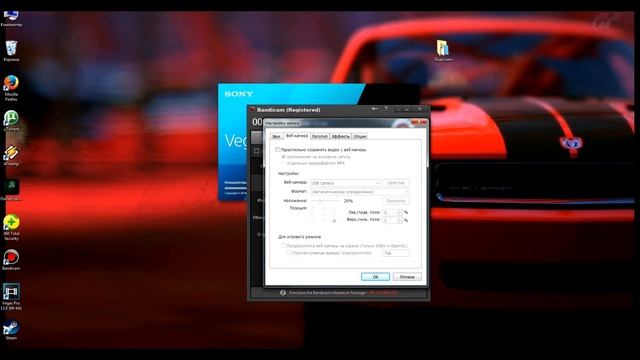Switch to the Sound tab
The height and width of the screenshot is (360, 640).
tap(276, 136)
